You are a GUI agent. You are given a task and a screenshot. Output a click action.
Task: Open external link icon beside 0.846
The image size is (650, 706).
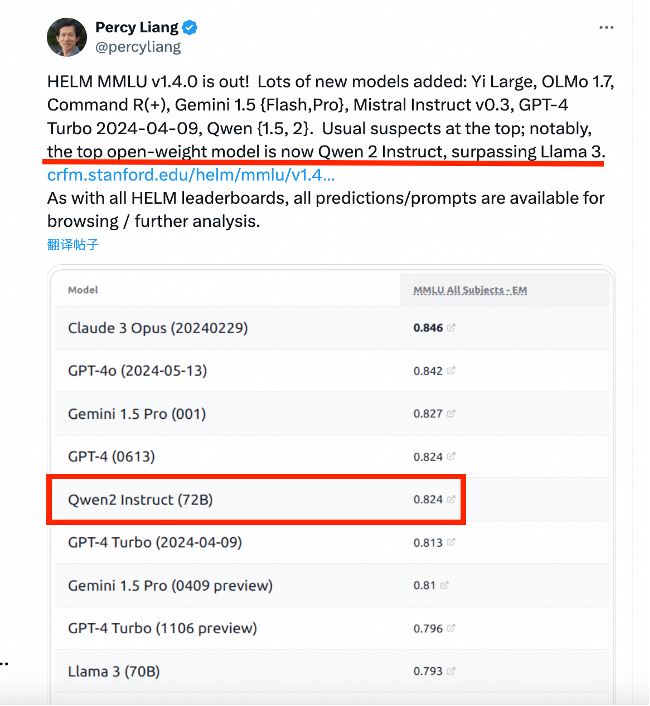click(451, 327)
